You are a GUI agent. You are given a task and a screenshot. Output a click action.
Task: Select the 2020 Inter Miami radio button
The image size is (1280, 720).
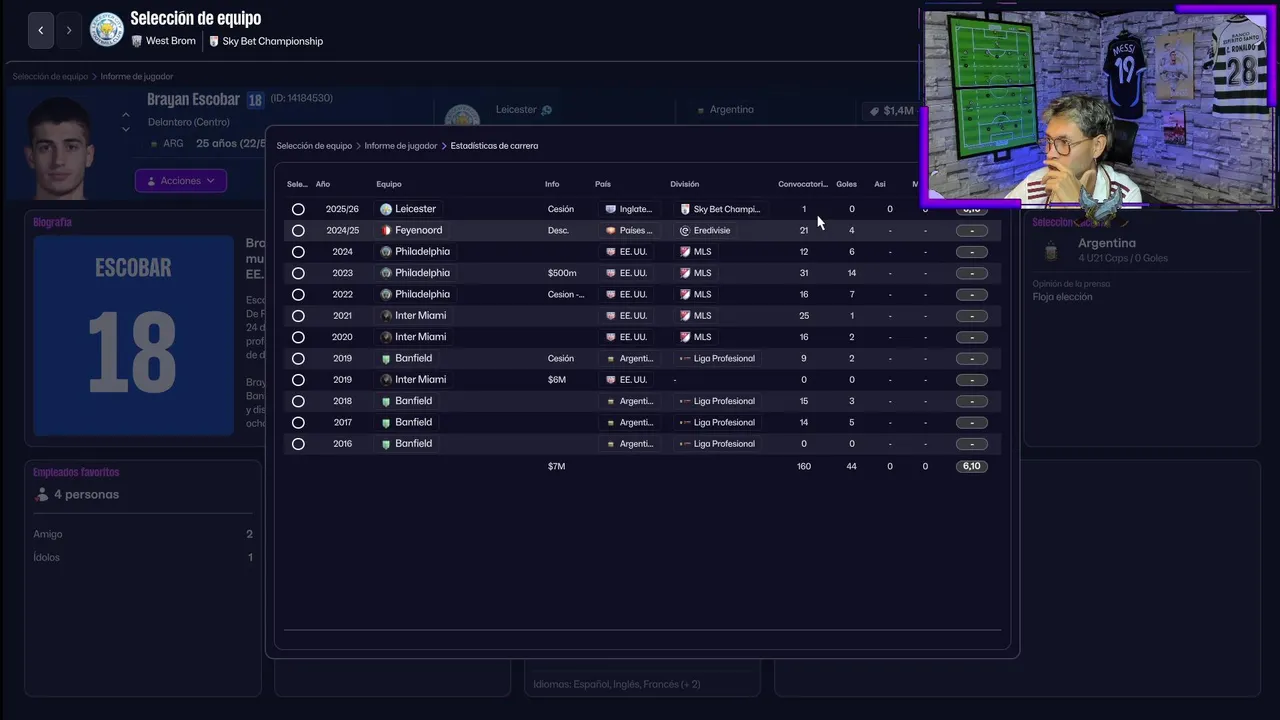pos(298,337)
